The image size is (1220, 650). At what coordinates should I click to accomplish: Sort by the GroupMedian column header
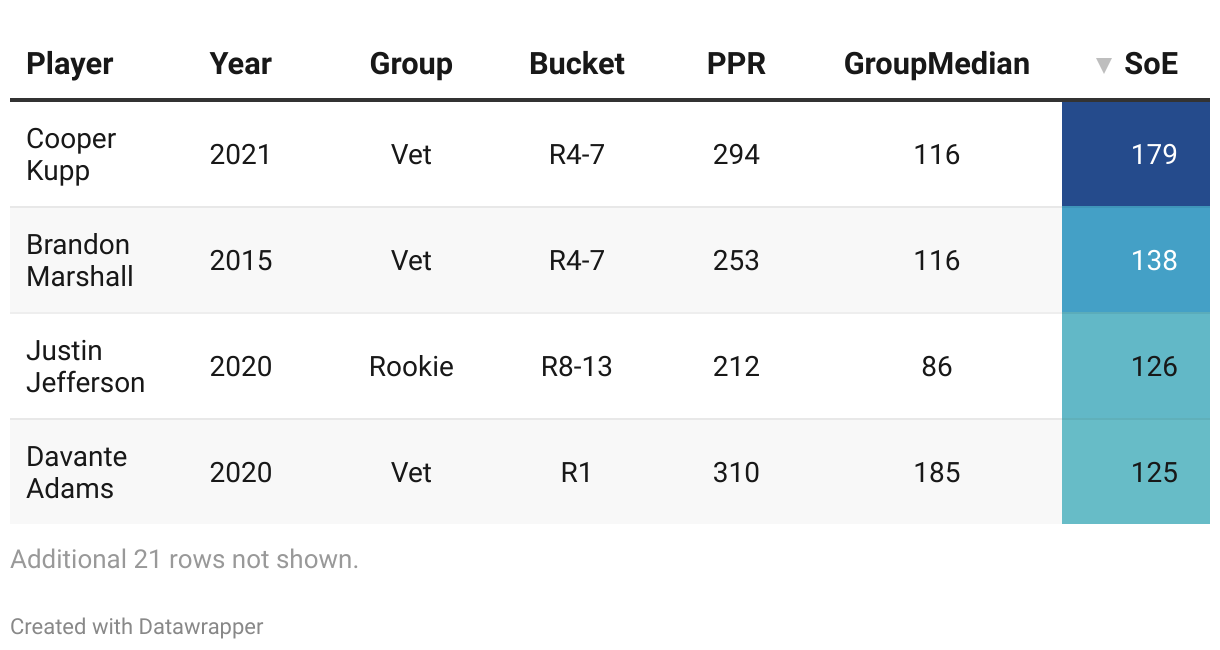pos(936,64)
